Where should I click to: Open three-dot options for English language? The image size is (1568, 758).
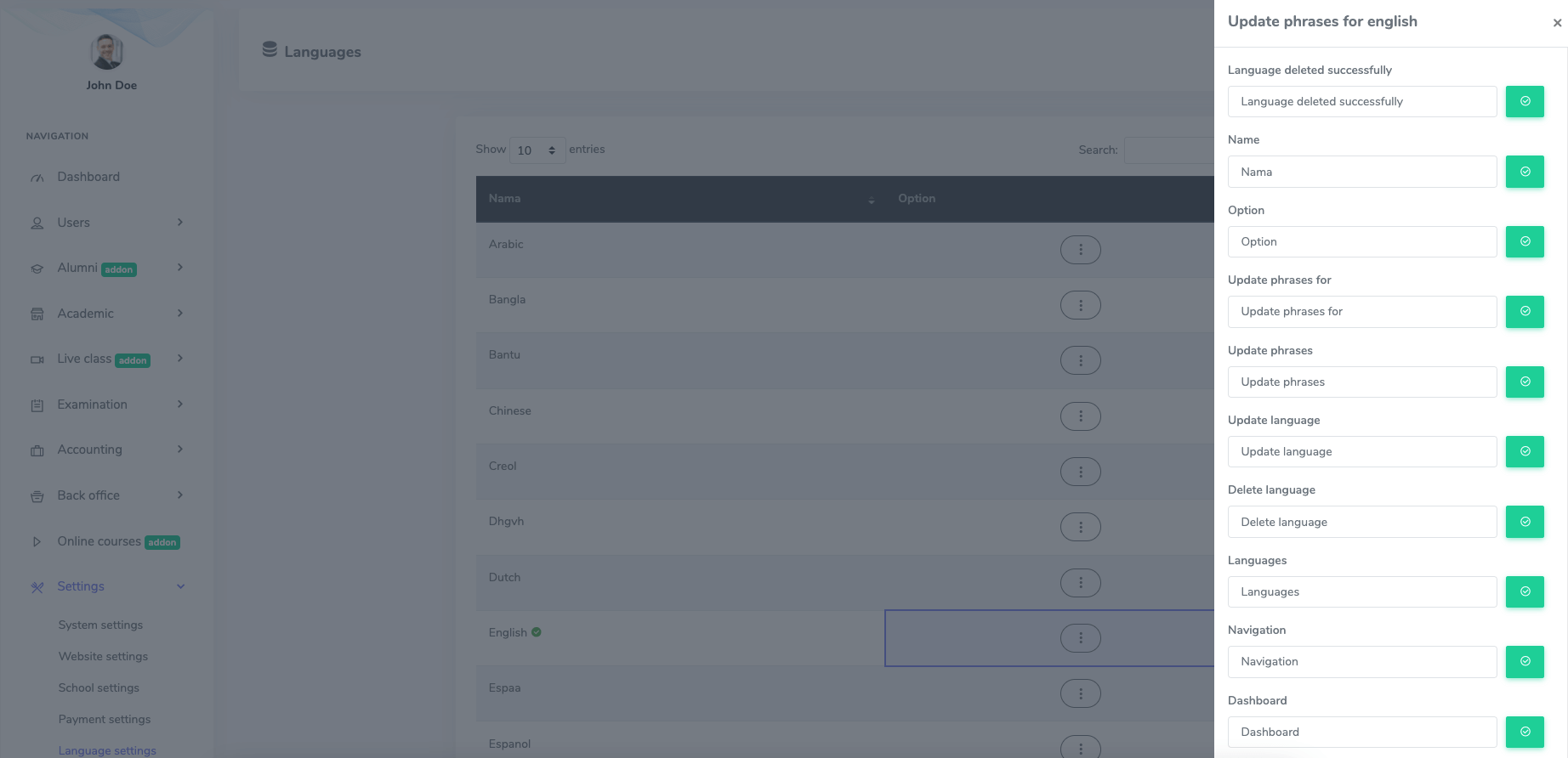tap(1080, 638)
